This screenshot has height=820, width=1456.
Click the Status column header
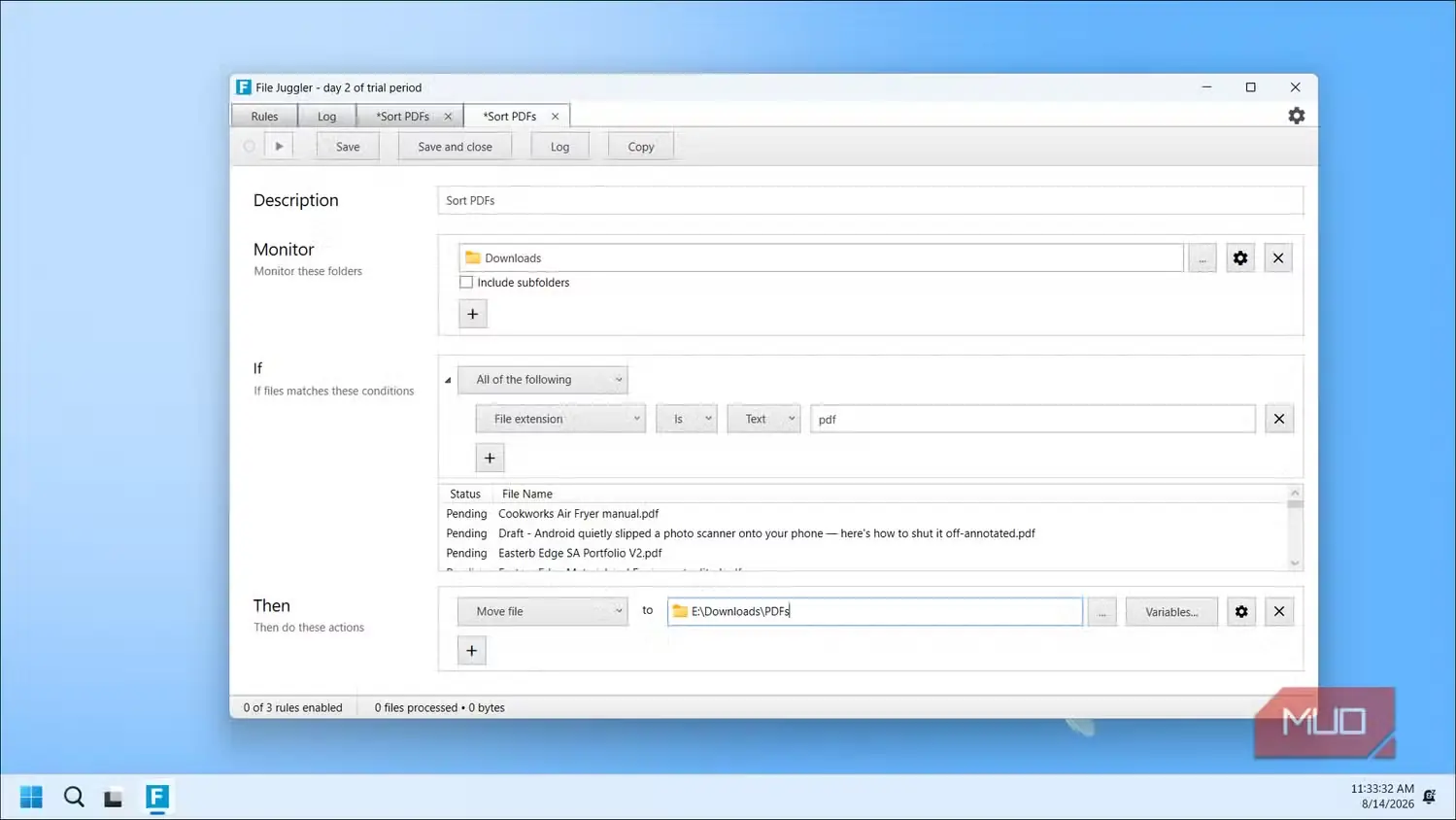pyautogui.click(x=465, y=494)
